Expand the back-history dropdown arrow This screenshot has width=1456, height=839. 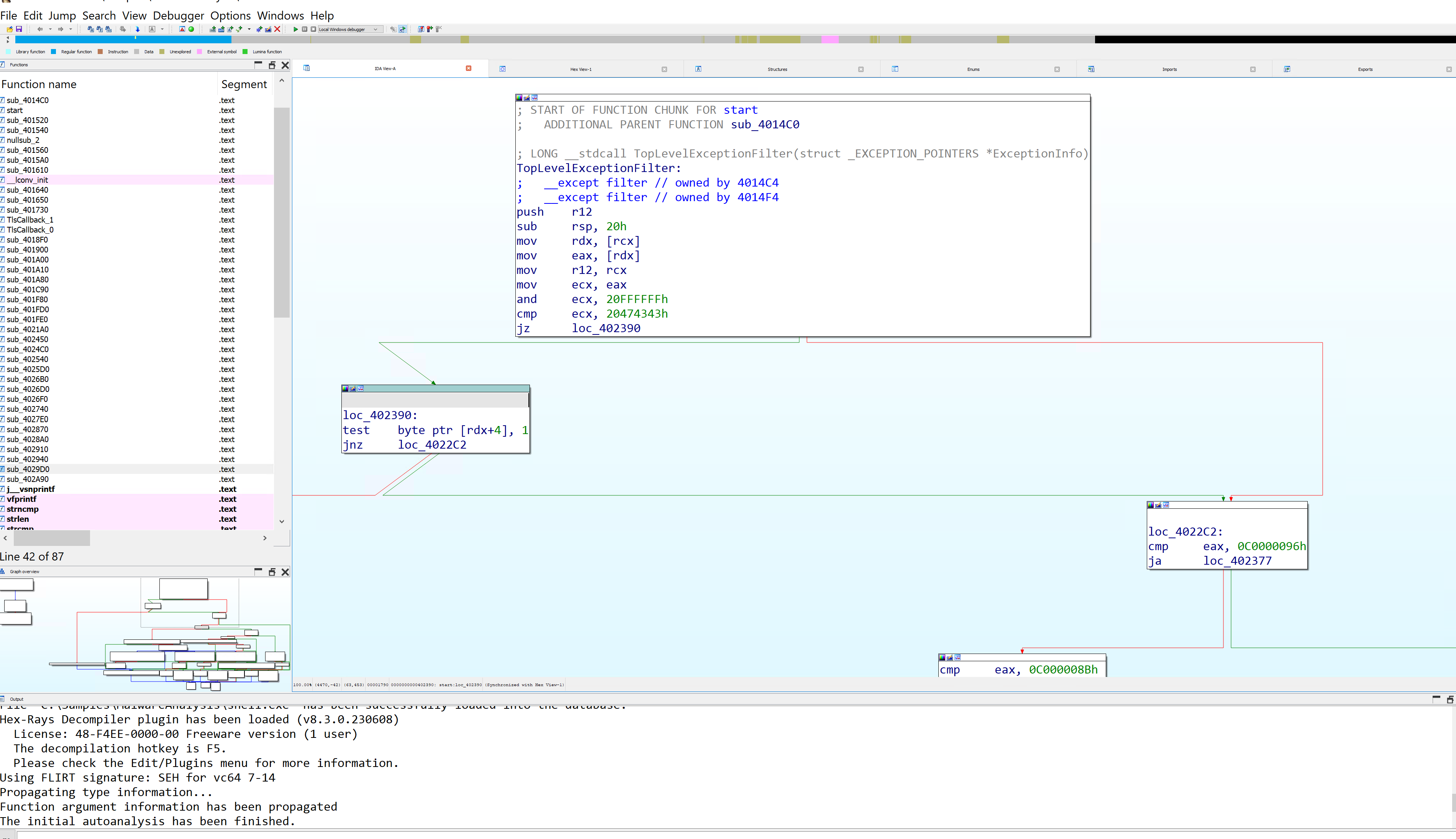pos(50,29)
